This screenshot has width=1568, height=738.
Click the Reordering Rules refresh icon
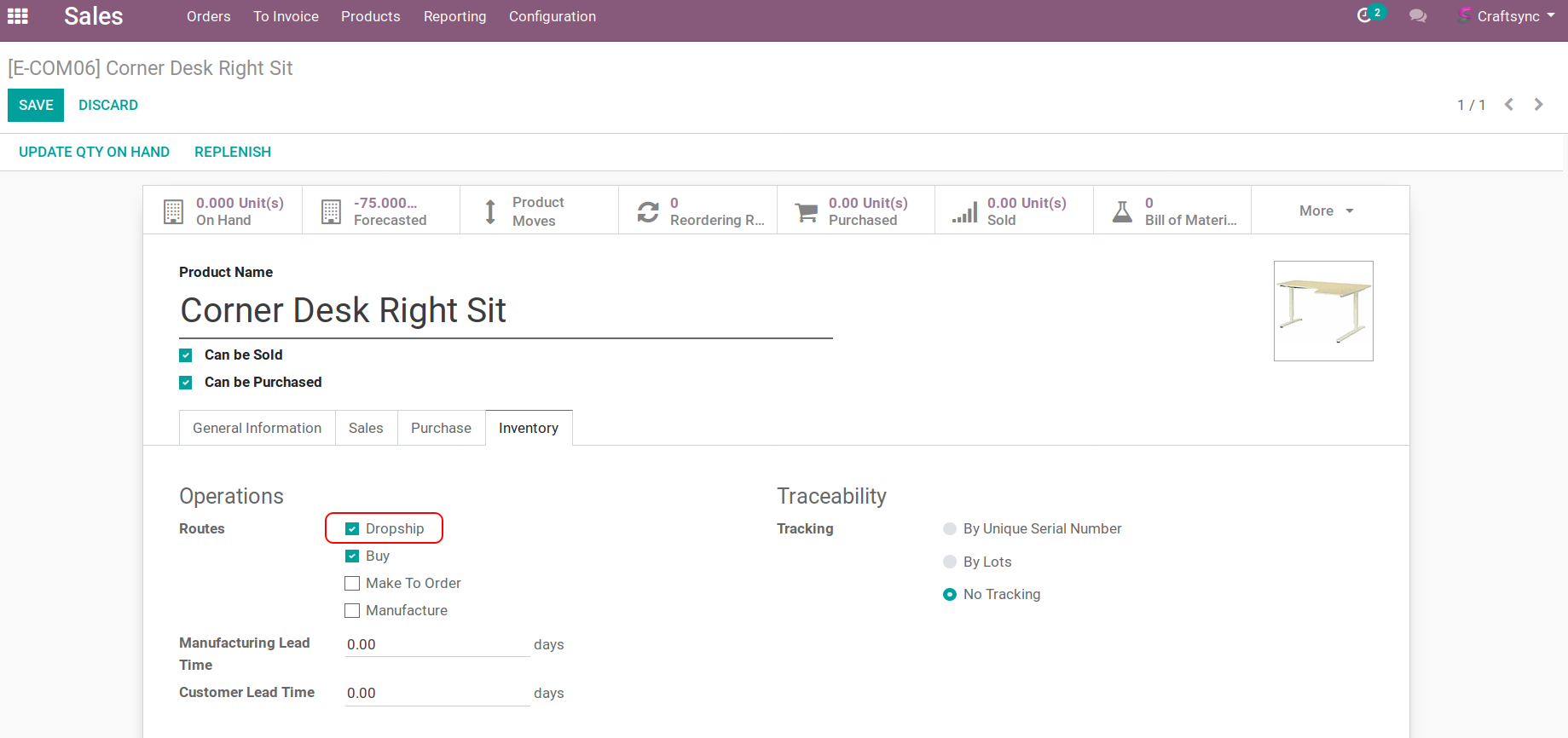(x=648, y=211)
